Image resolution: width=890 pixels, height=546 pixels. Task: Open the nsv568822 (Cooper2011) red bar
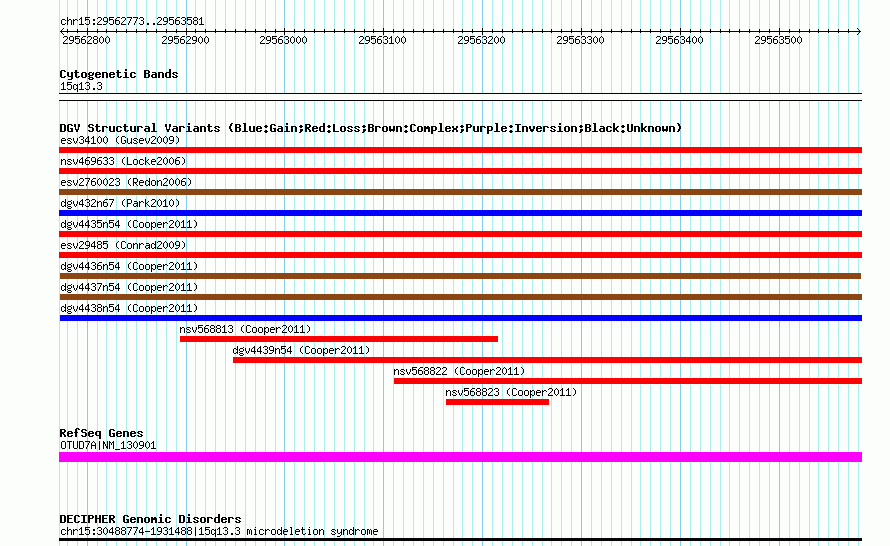tap(628, 381)
